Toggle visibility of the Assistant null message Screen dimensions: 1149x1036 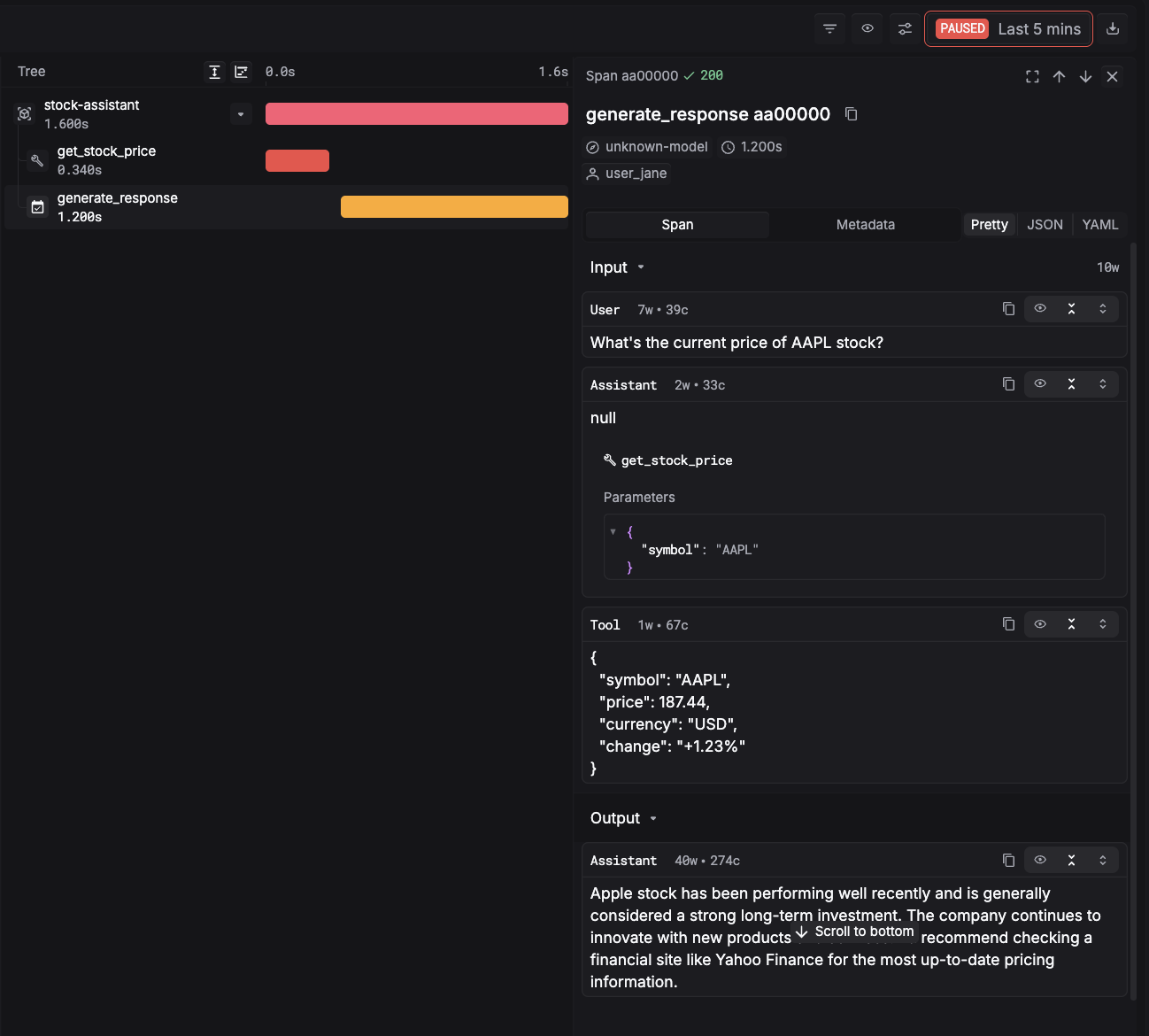[x=1039, y=383]
